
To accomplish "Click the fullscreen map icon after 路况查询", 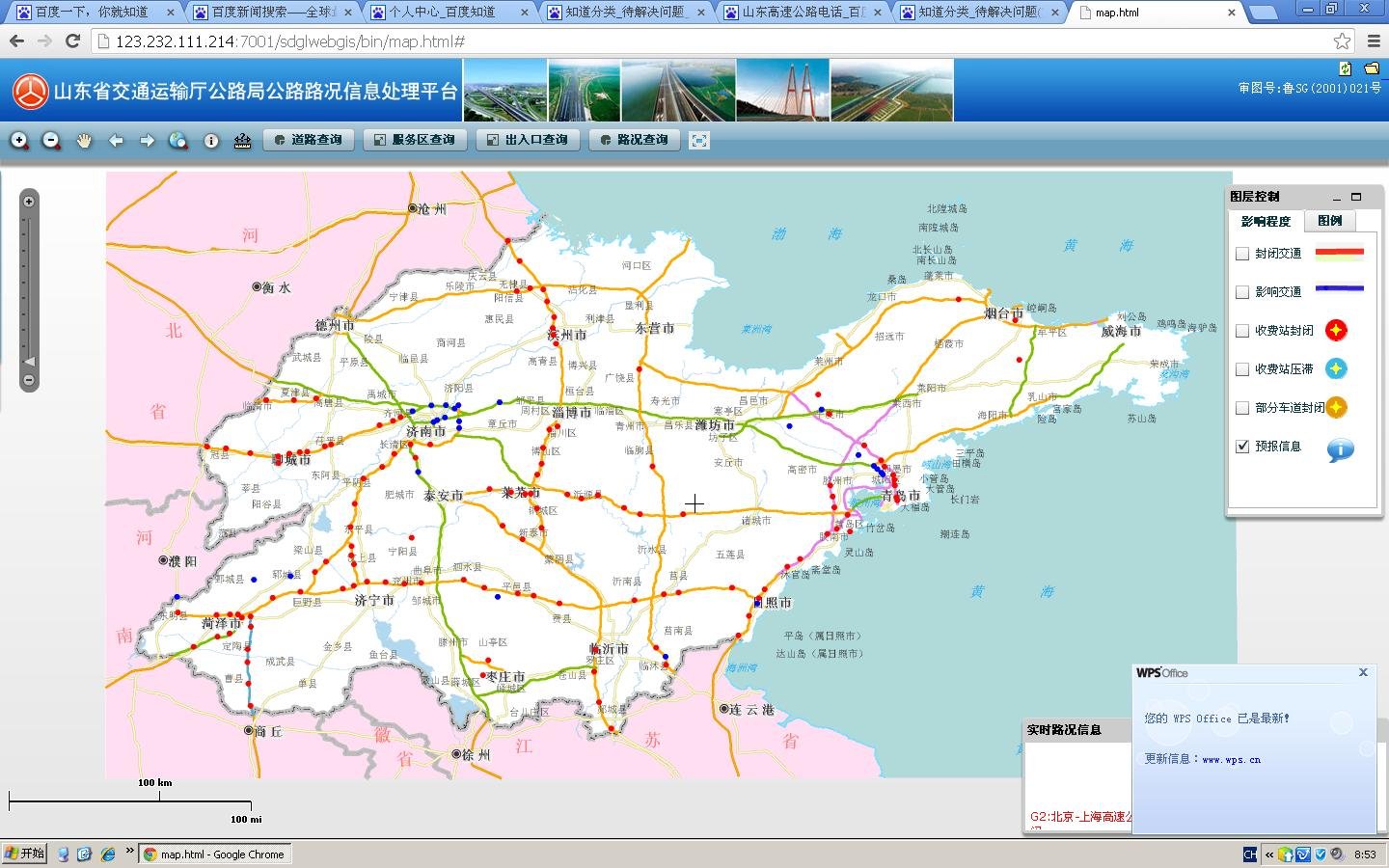I will click(x=698, y=140).
